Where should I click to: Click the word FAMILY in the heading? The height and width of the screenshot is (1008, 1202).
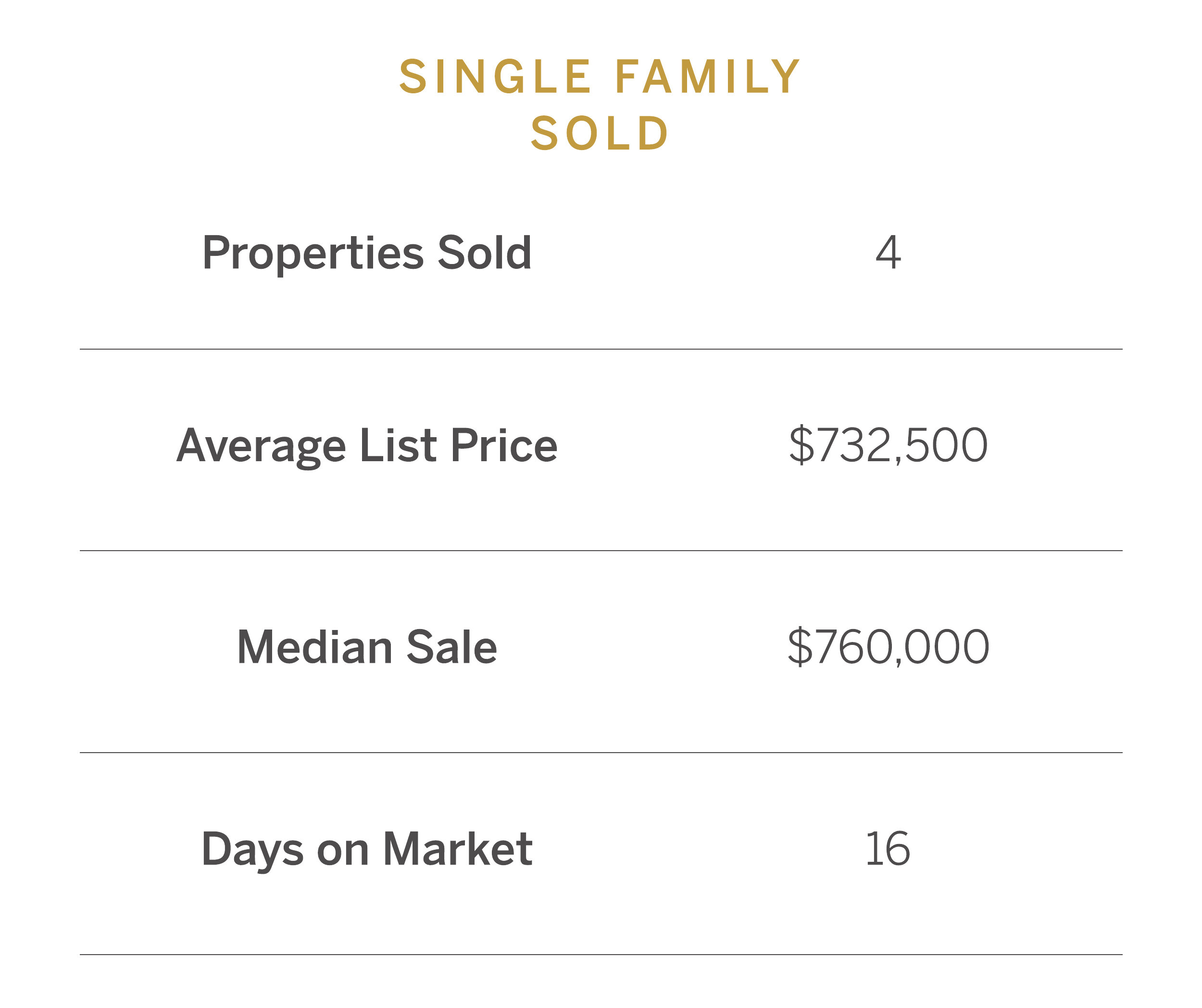coord(707,76)
